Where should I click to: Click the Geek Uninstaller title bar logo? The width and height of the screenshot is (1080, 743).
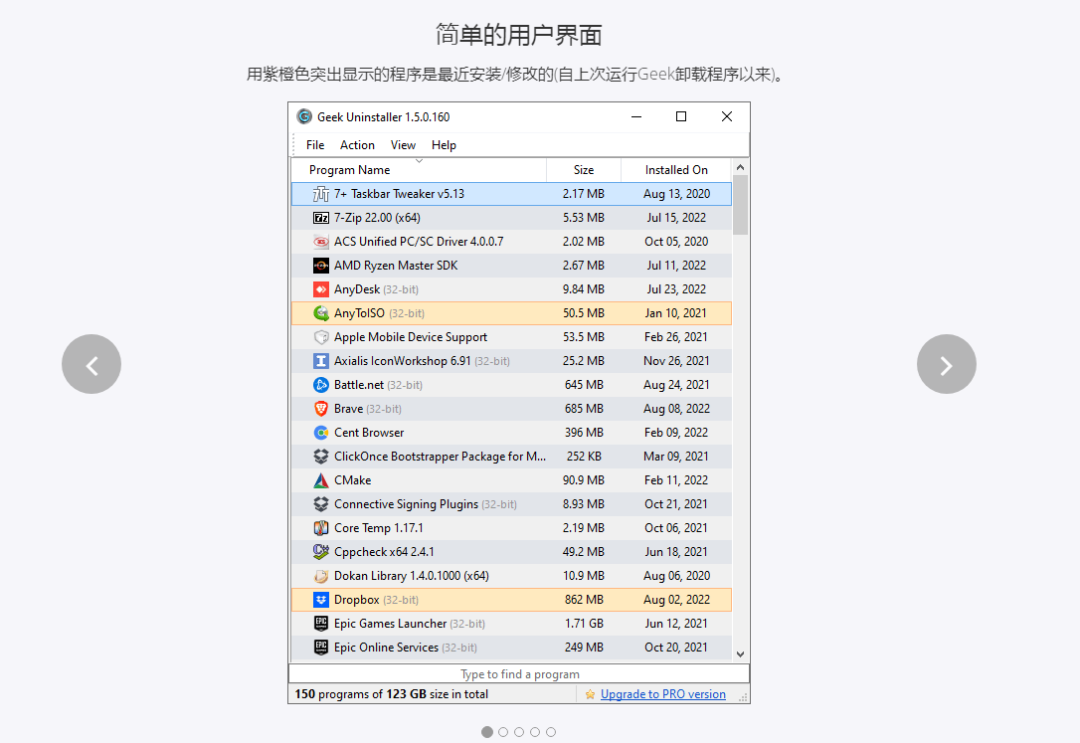304,116
